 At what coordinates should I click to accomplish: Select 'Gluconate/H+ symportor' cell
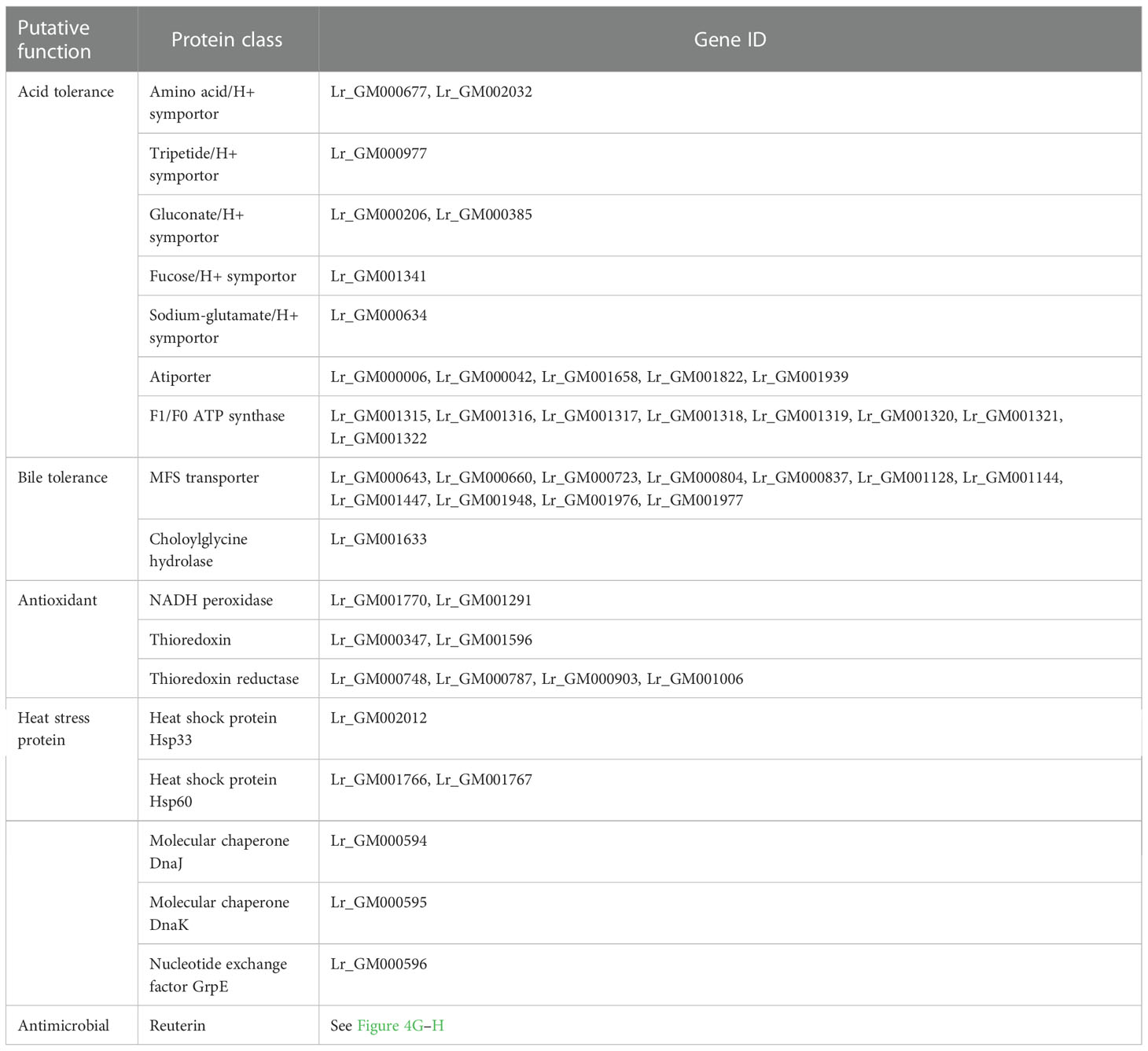(x=228, y=226)
